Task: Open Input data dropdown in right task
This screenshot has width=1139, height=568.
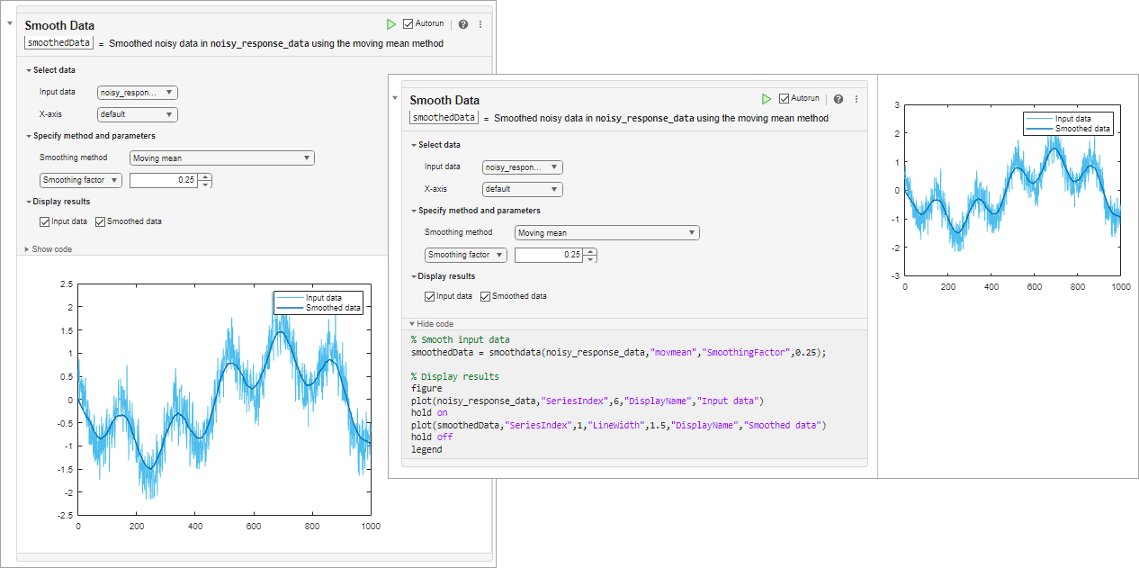Action: [522, 168]
